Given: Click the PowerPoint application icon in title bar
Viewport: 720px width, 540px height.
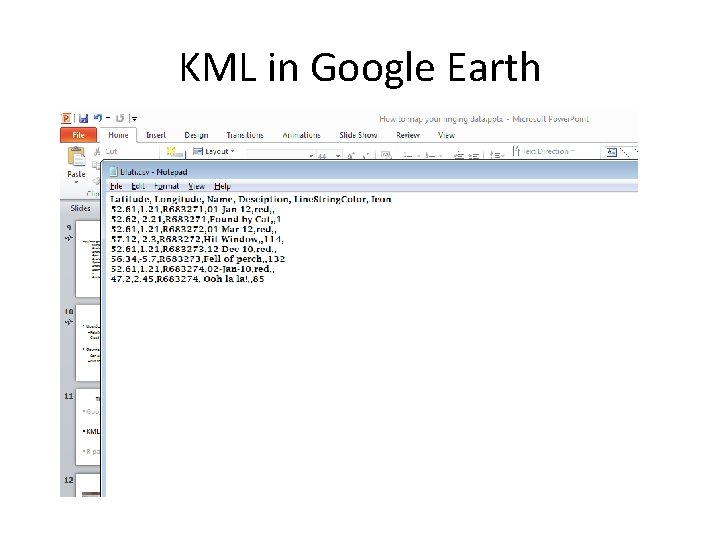Looking at the screenshot, I should (66, 118).
